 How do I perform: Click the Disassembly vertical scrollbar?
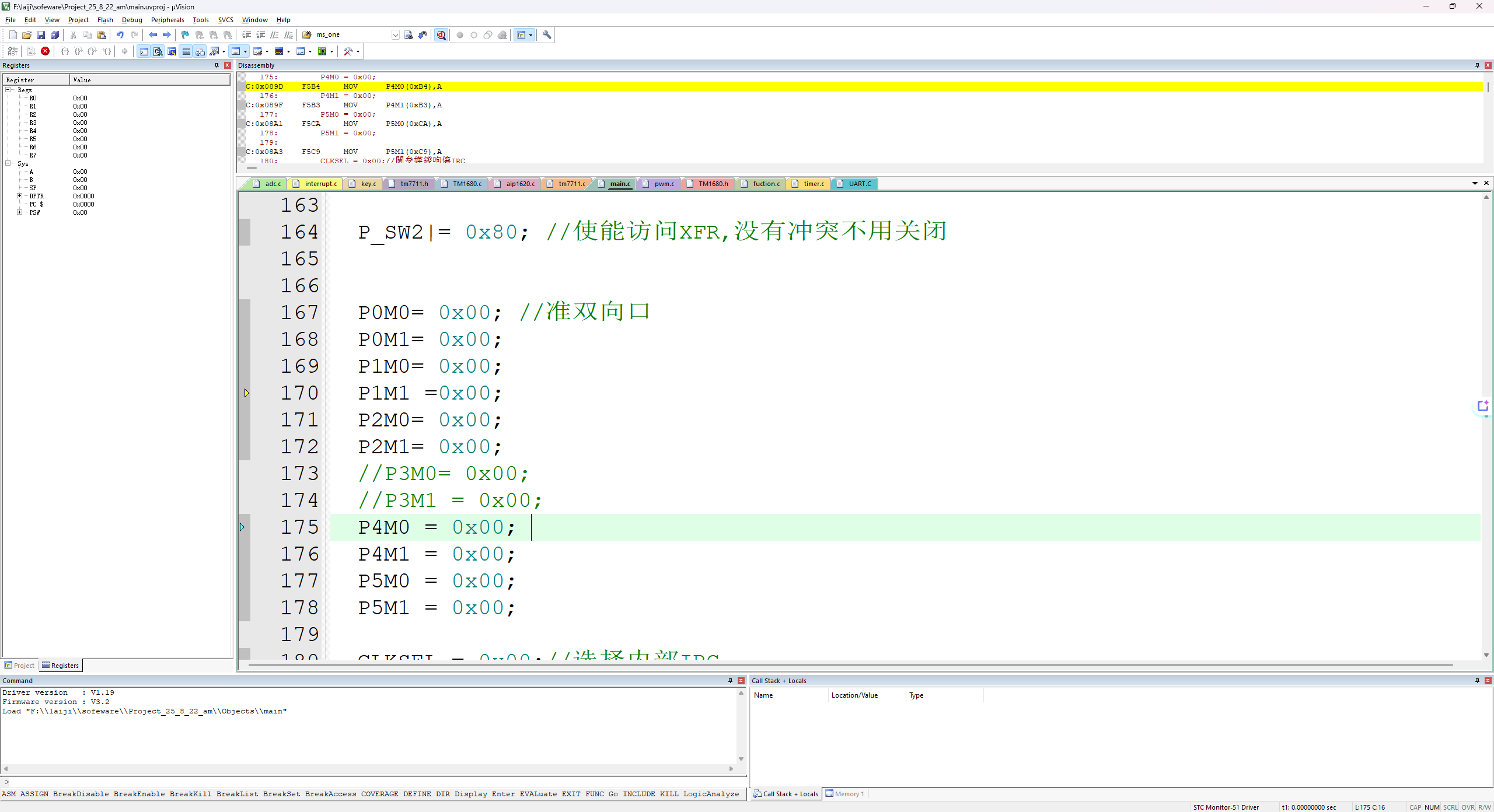pos(1488,117)
